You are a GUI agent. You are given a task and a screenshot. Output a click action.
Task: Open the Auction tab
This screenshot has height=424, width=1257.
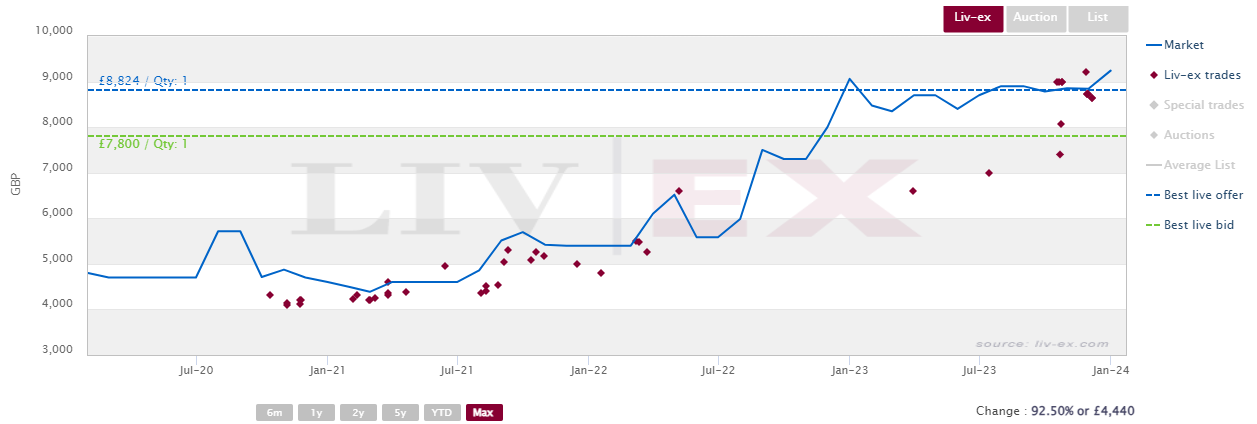[x=1035, y=18]
